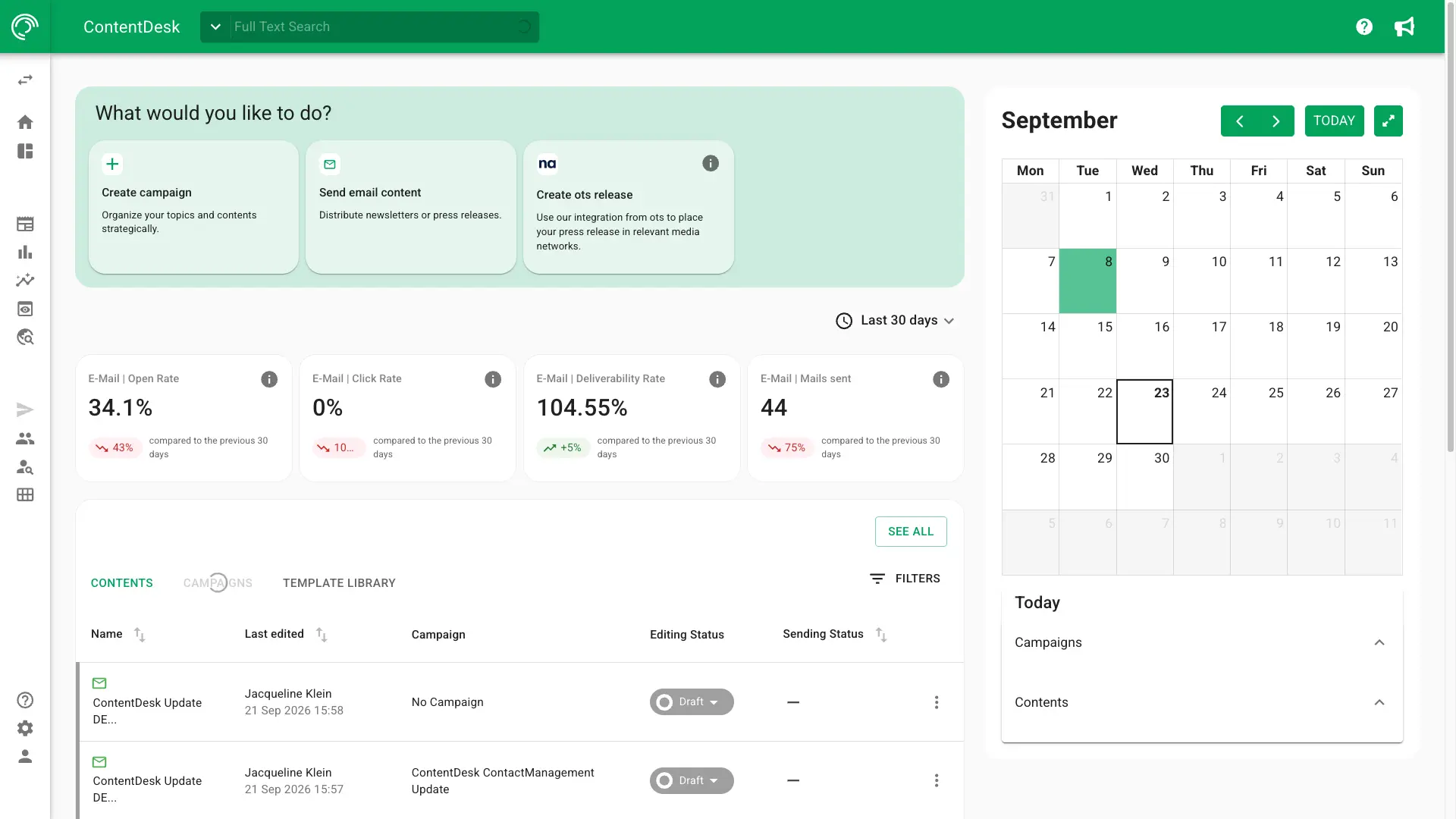Collapse the Campaigns section under Today

pyautogui.click(x=1379, y=642)
